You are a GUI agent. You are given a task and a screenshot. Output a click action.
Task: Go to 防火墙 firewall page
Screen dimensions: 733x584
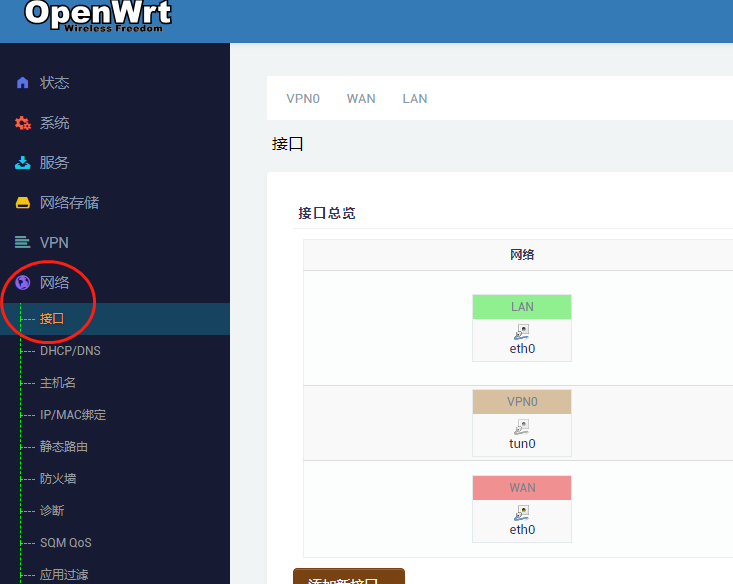click(58, 479)
